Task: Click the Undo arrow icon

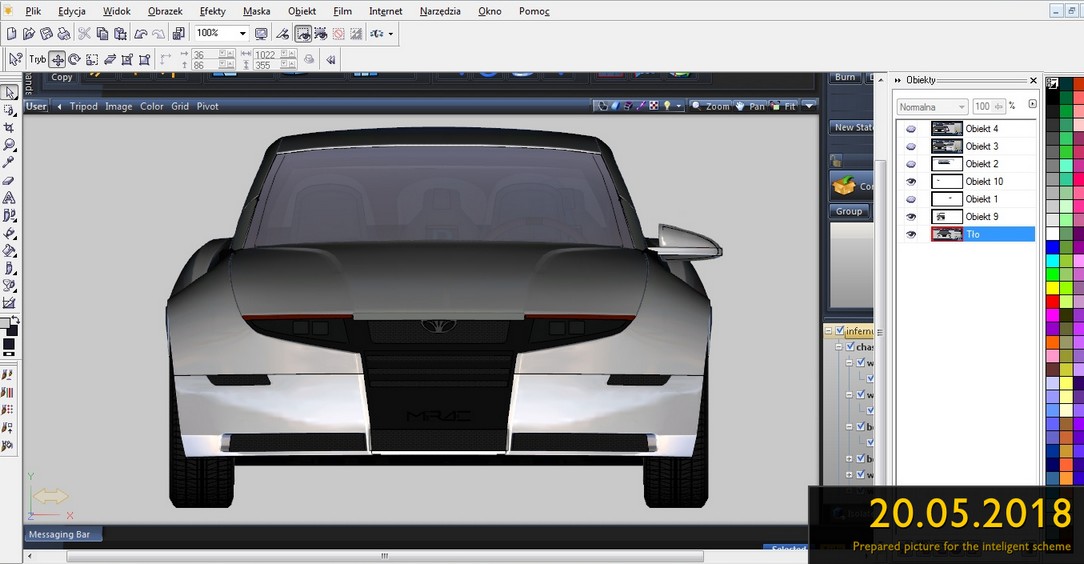Action: pos(140,33)
